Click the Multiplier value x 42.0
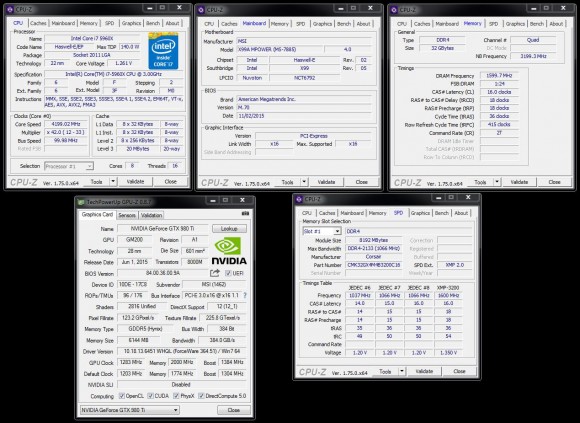The image size is (580, 423). 65,132
